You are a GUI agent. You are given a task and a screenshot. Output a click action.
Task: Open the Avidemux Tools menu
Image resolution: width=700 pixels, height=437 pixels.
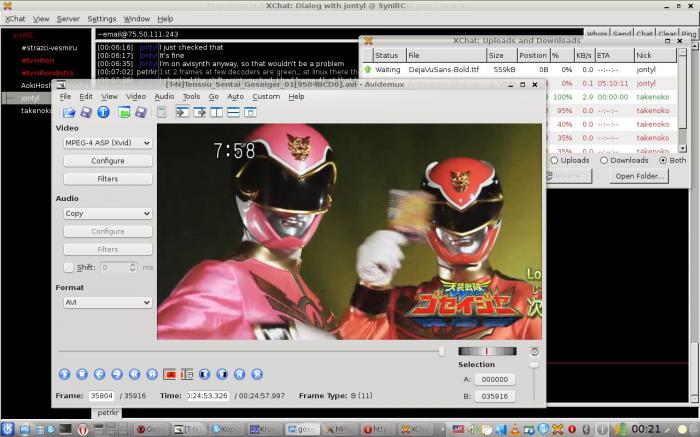point(191,96)
